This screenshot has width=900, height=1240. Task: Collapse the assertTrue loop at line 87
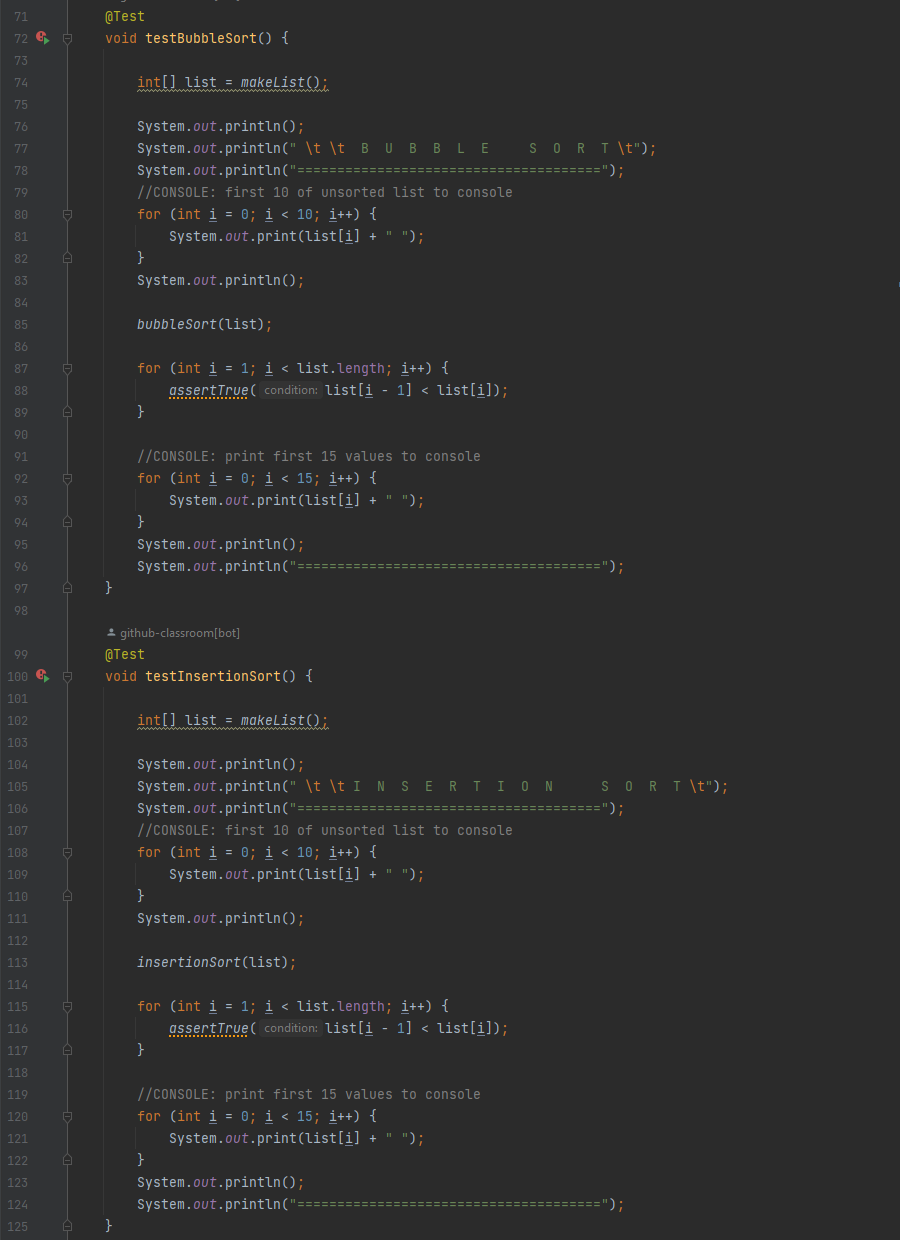pyautogui.click(x=67, y=368)
